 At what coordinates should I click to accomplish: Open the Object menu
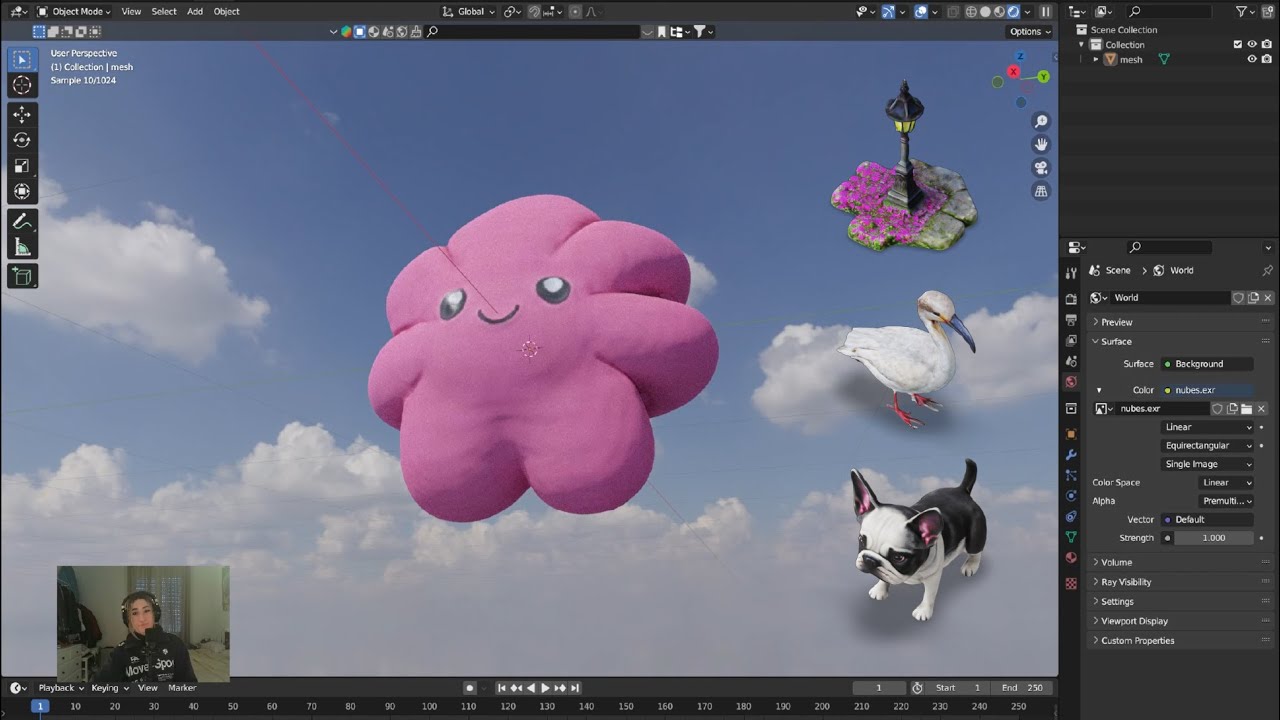pyautogui.click(x=227, y=12)
